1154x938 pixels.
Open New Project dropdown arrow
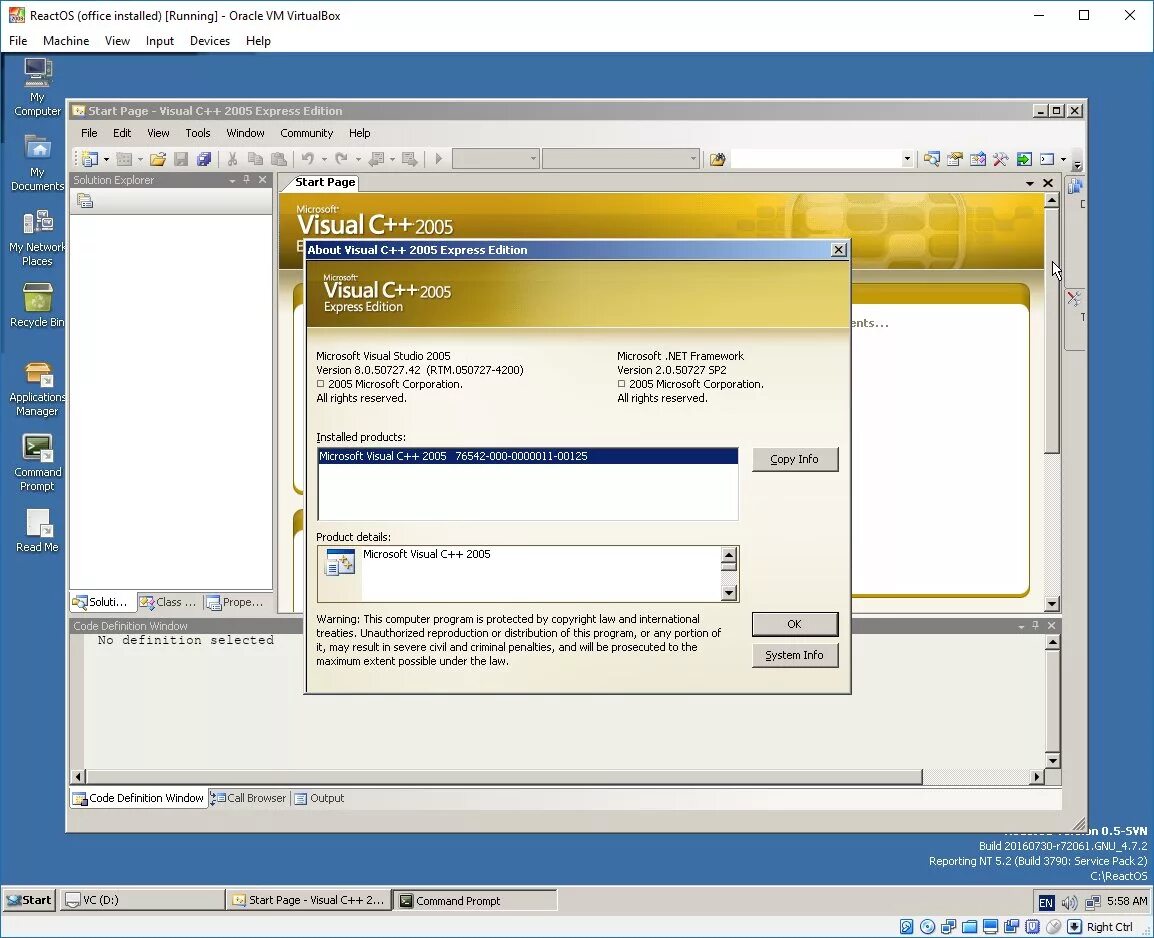click(x=106, y=159)
